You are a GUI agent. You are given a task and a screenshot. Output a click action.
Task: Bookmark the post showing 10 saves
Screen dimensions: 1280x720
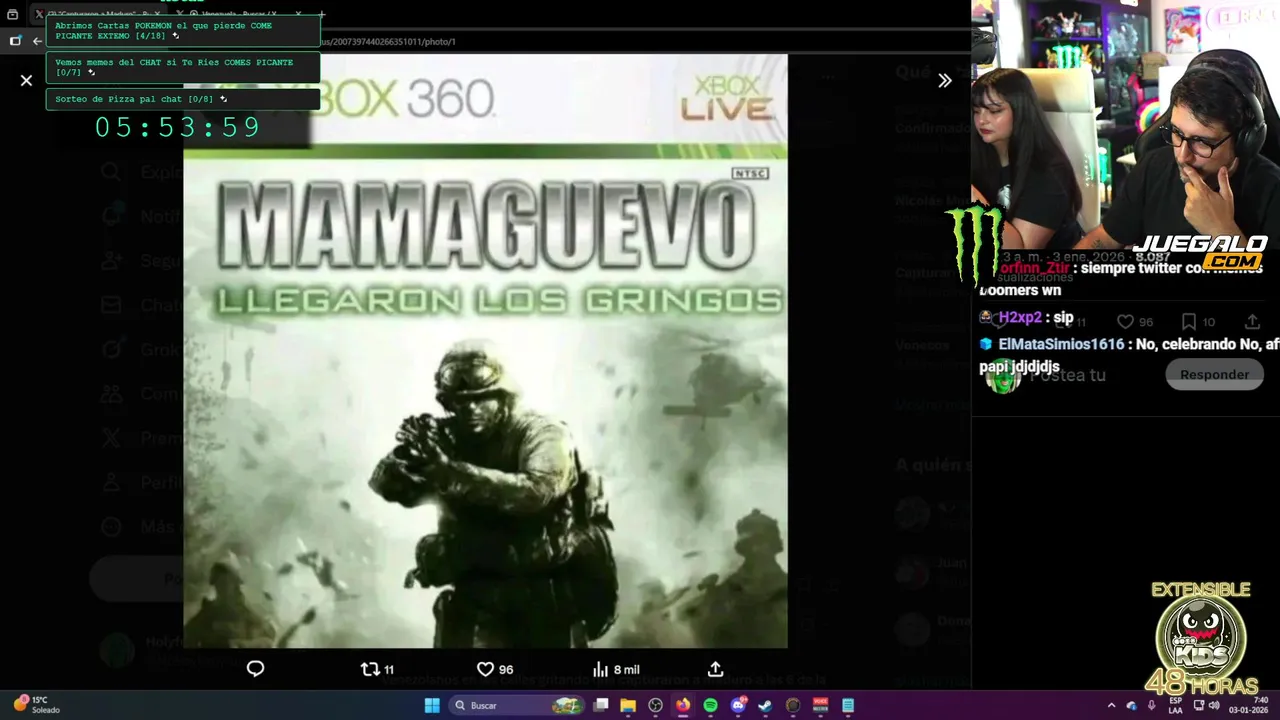click(x=1197, y=322)
